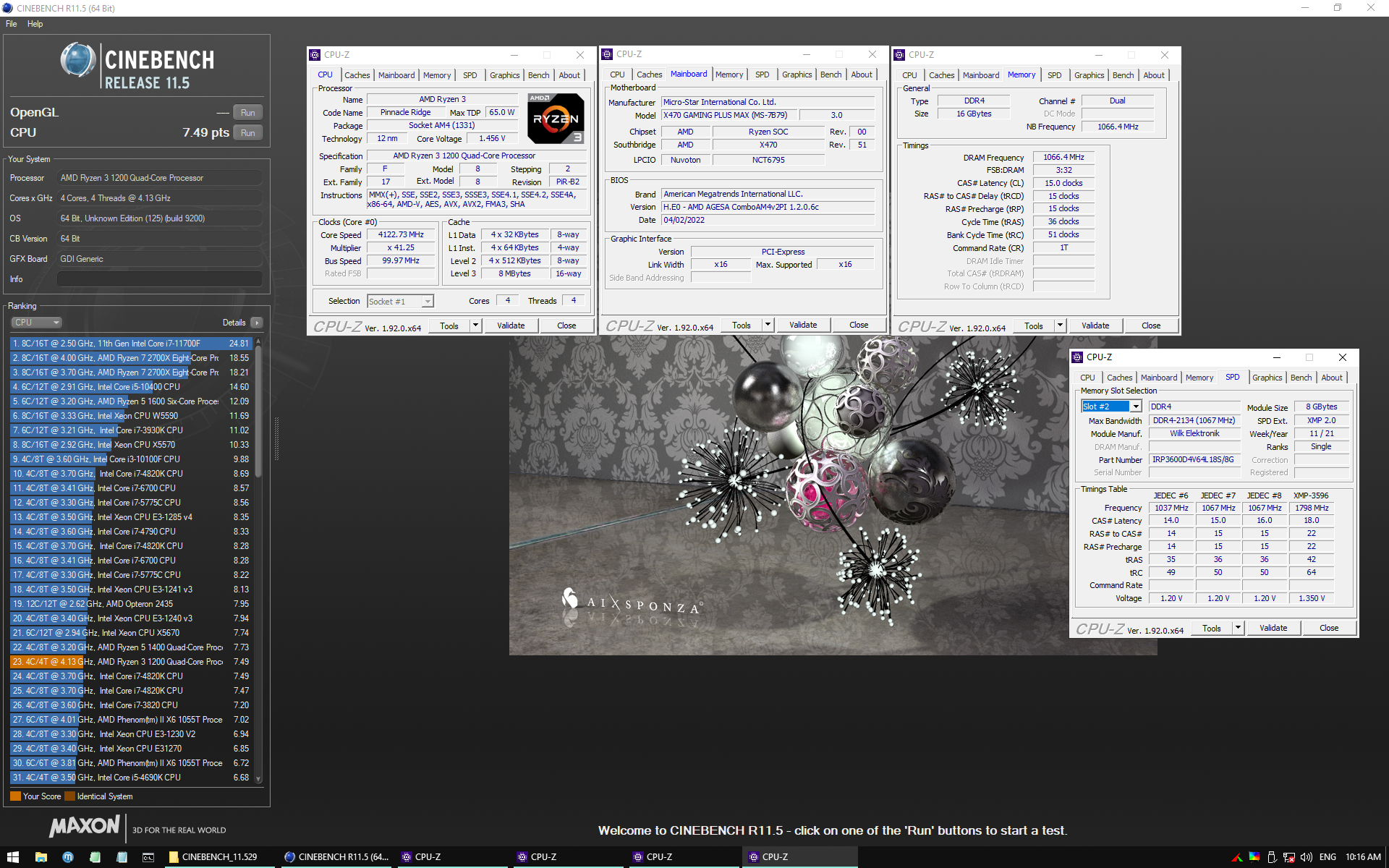Open Tools dropdown arrow in CPU-Z SPD window
Image resolution: width=1389 pixels, height=868 pixels.
1238,628
